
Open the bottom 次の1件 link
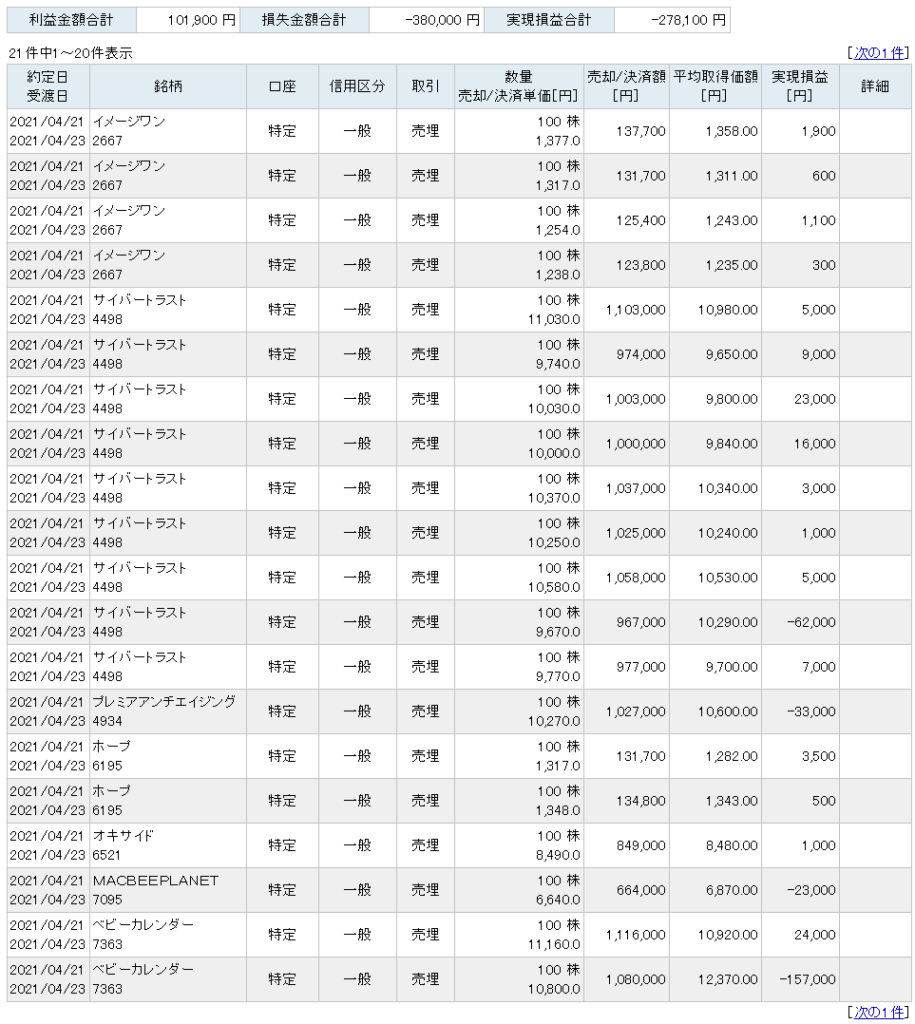click(879, 1012)
